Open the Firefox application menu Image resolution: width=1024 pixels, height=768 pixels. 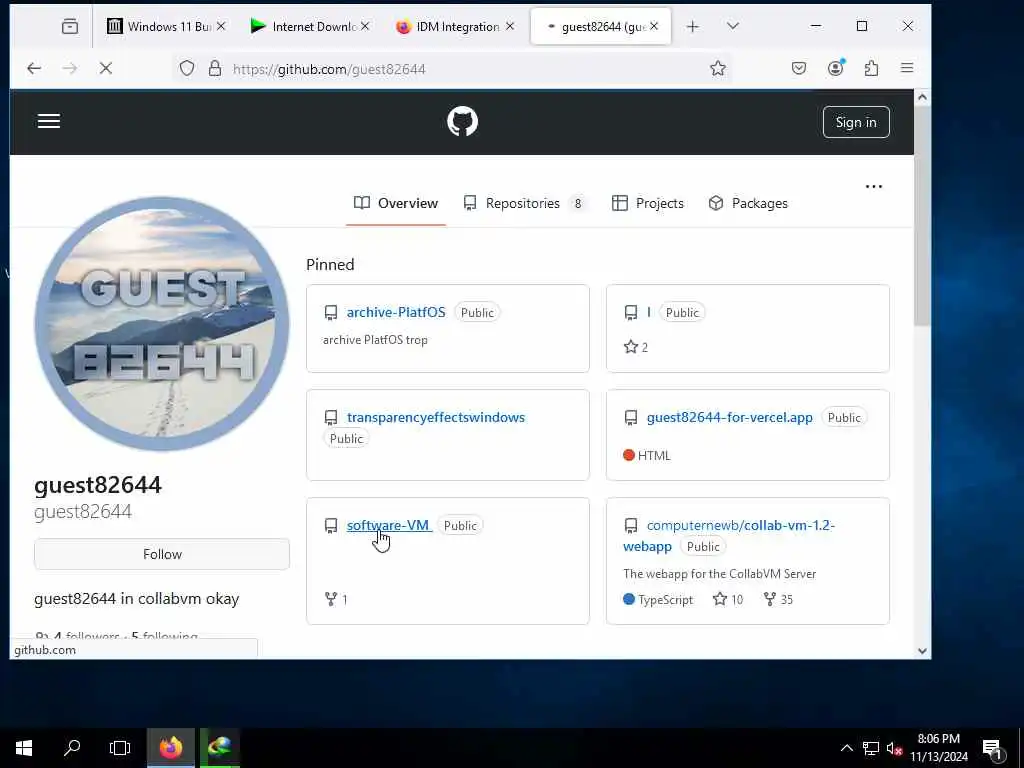tap(906, 68)
